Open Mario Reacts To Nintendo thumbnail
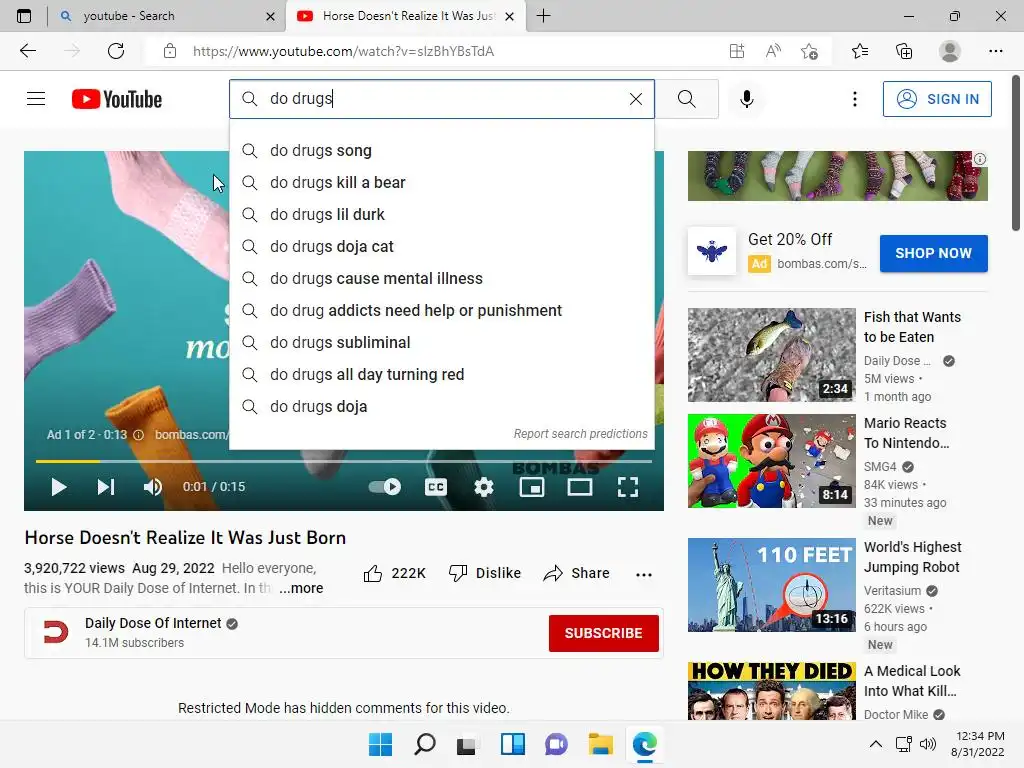 (771, 460)
